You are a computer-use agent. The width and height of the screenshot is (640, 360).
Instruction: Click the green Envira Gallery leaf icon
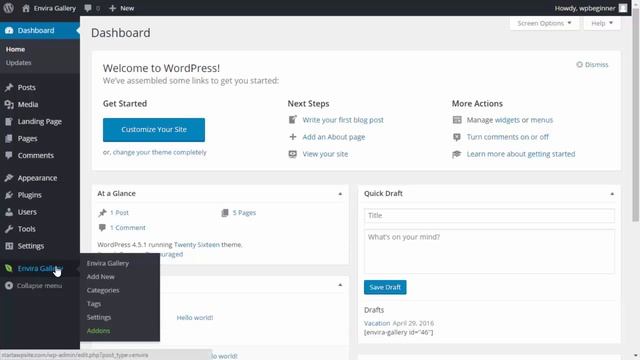[9, 268]
